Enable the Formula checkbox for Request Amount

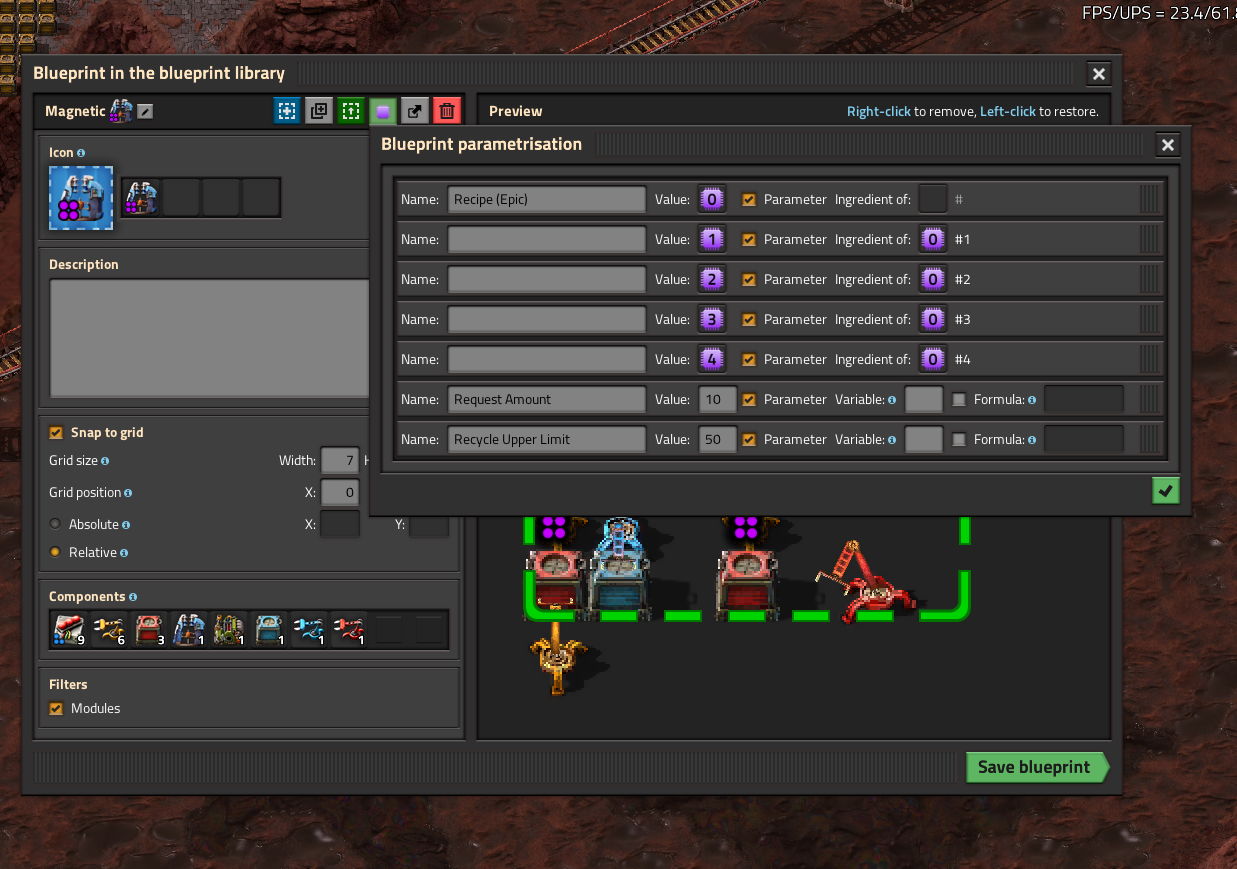coord(959,399)
